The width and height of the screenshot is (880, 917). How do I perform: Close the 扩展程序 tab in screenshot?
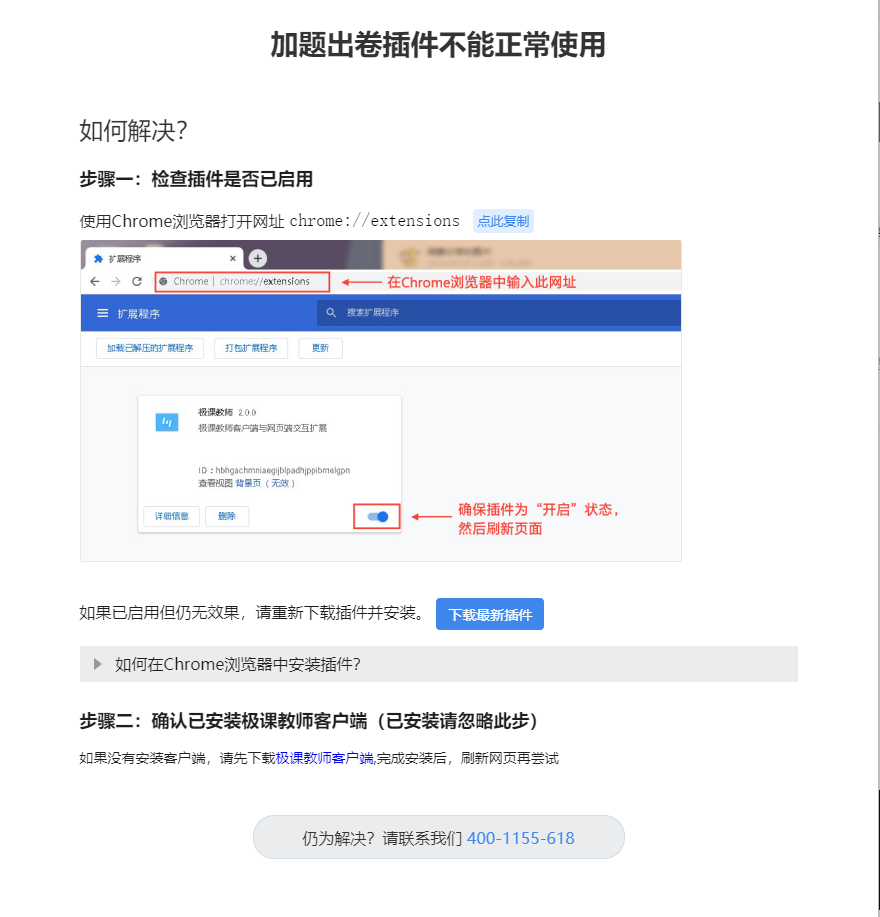[233, 258]
